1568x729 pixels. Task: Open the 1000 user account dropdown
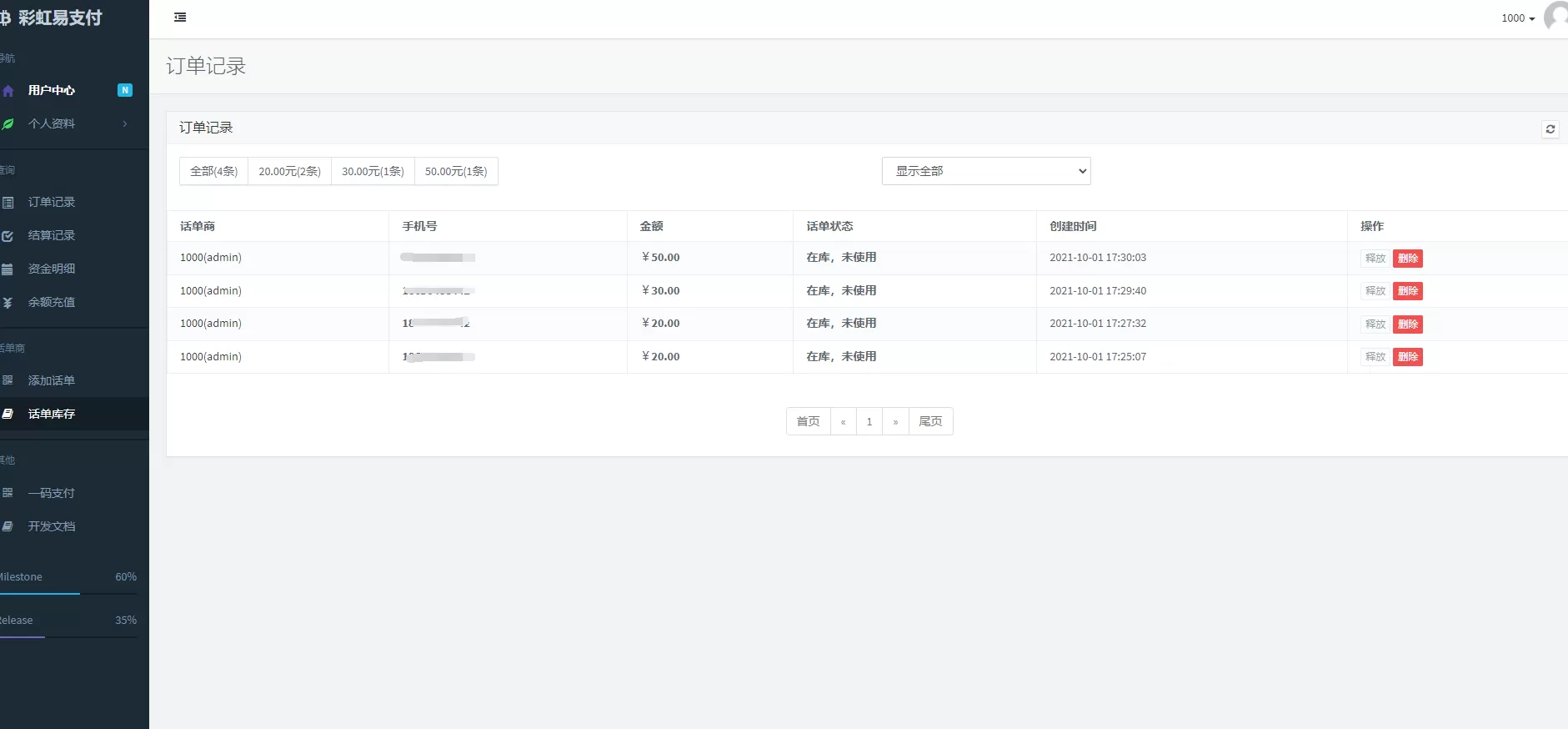coord(1517,18)
